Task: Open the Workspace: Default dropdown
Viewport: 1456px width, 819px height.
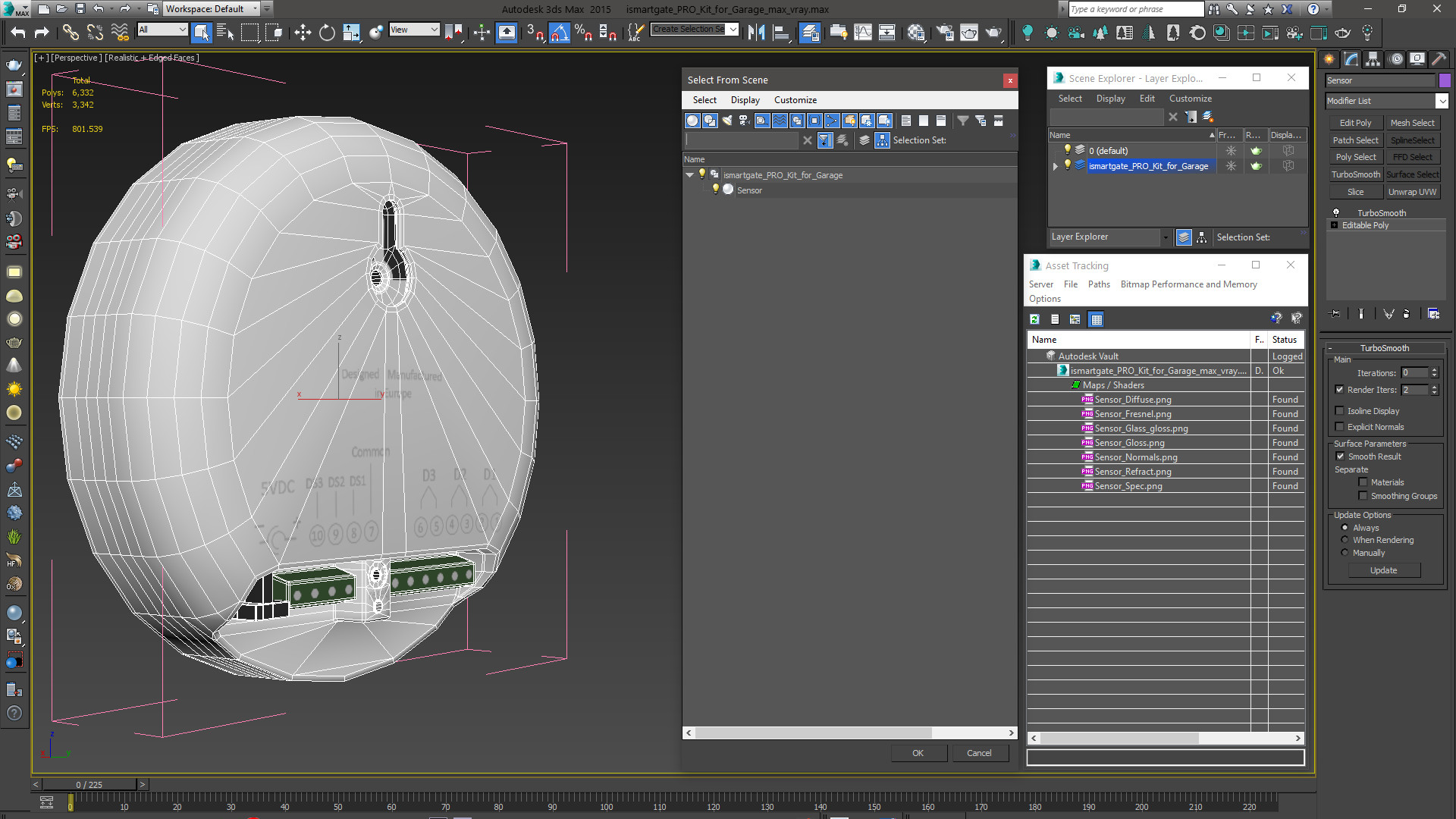Action: (x=212, y=9)
